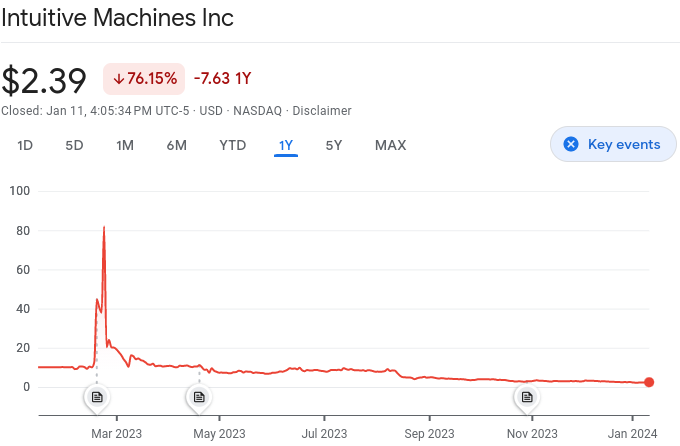
Task: Select the active 1Y tab
Action: (286, 145)
